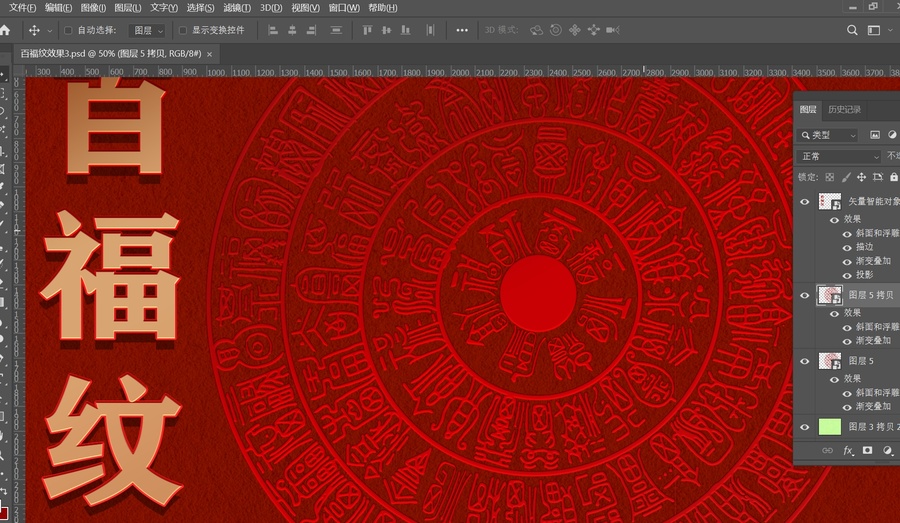The width and height of the screenshot is (900, 523).
Task: Filter layers by adjustment layer icon
Action: pos(893,135)
